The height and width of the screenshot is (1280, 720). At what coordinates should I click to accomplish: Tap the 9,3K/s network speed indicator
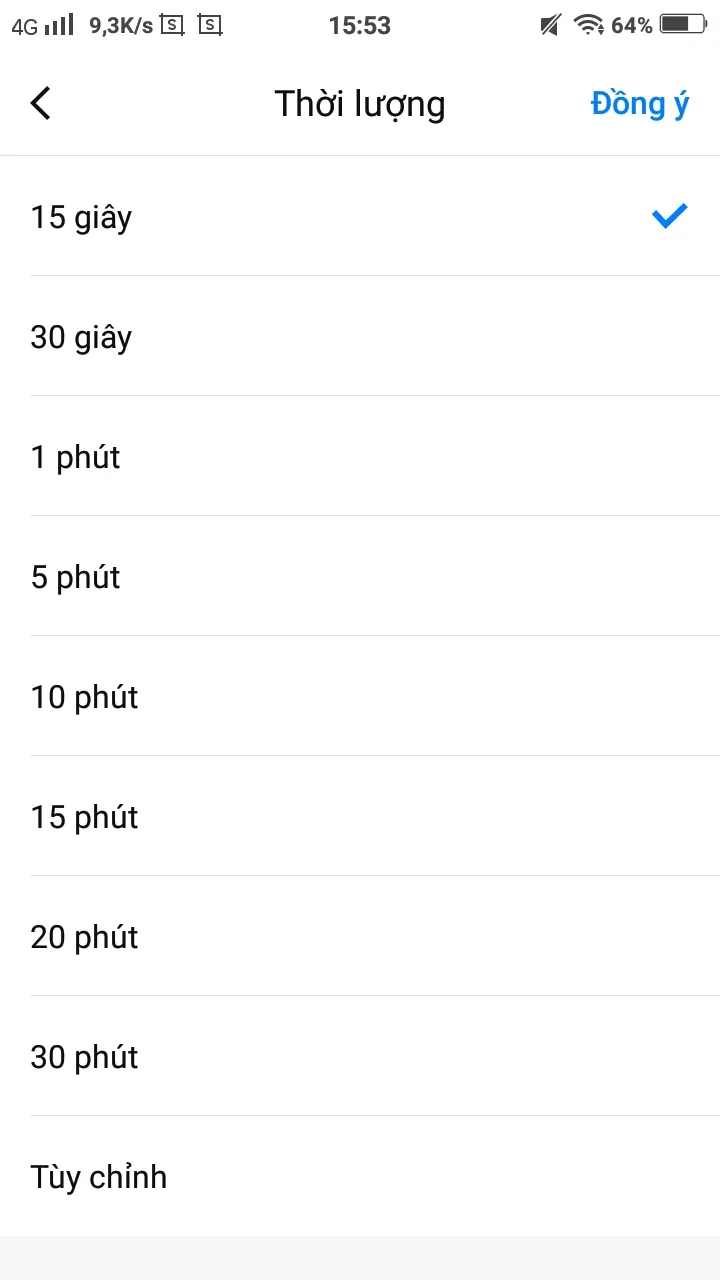coord(121,25)
